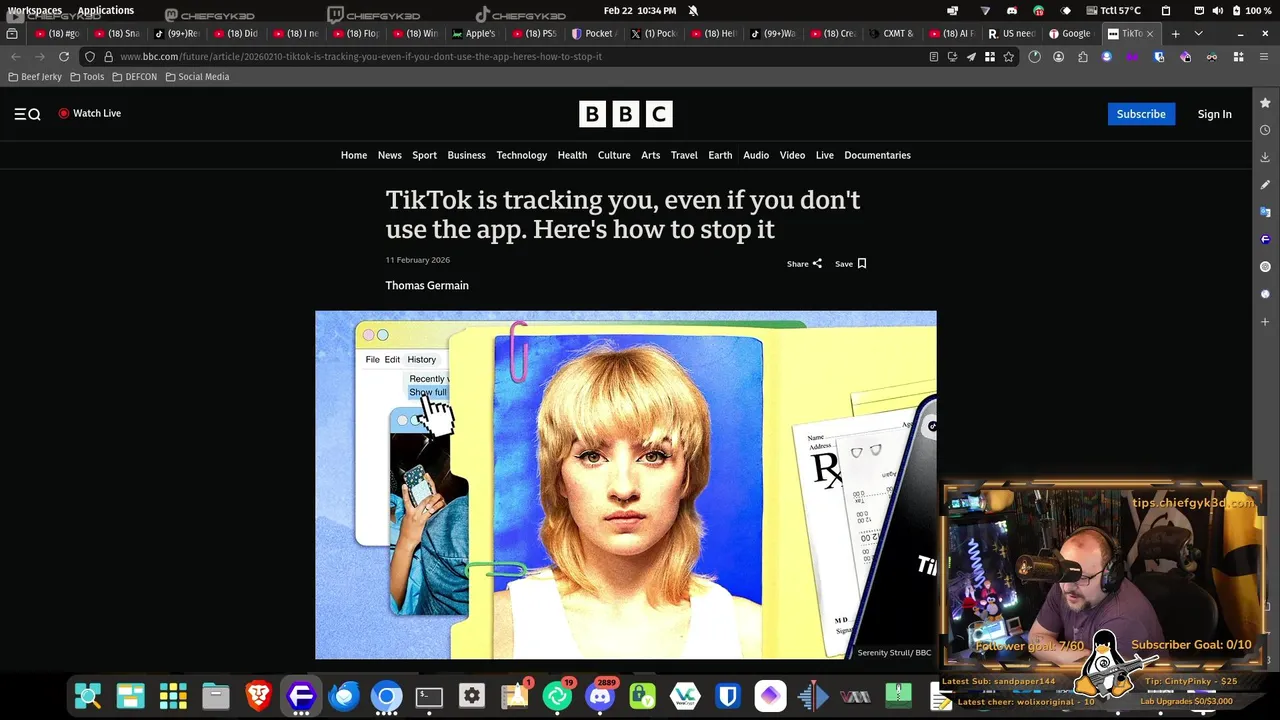Open the BBC hamburger search menu

[27, 114]
